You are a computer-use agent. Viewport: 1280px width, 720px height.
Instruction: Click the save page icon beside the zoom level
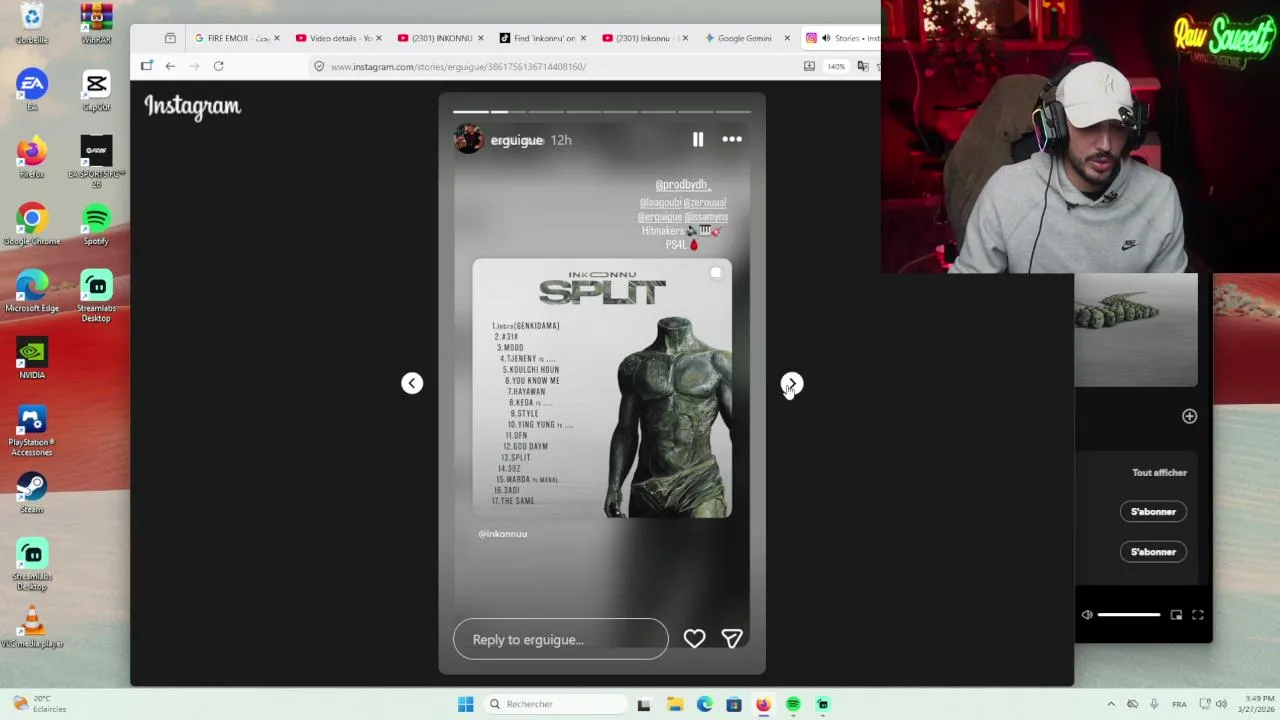809,67
